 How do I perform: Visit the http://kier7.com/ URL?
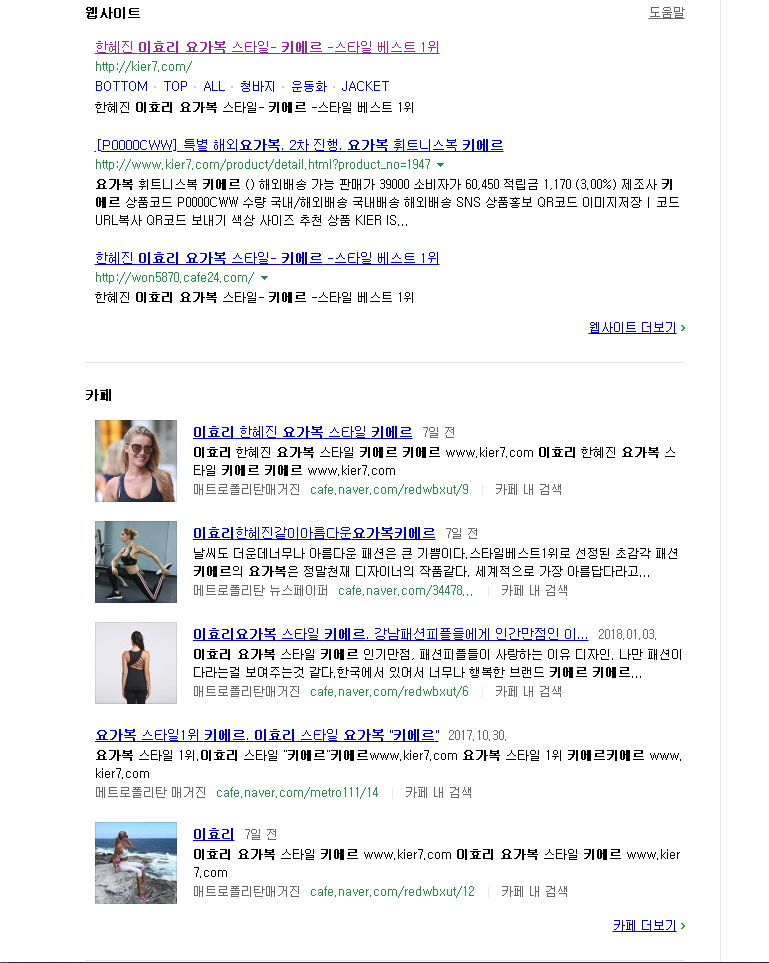[143, 66]
